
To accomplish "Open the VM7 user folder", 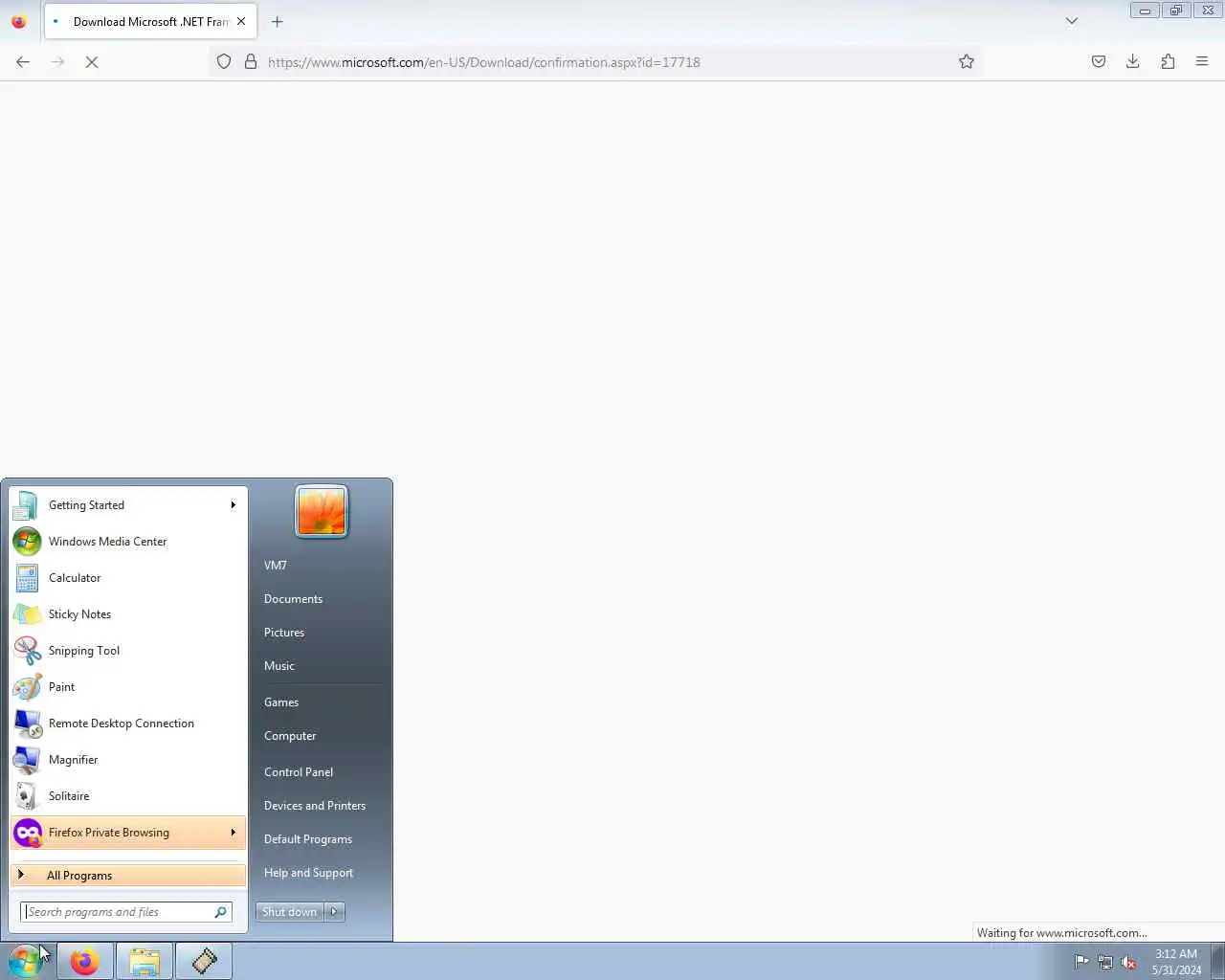I will (276, 566).
